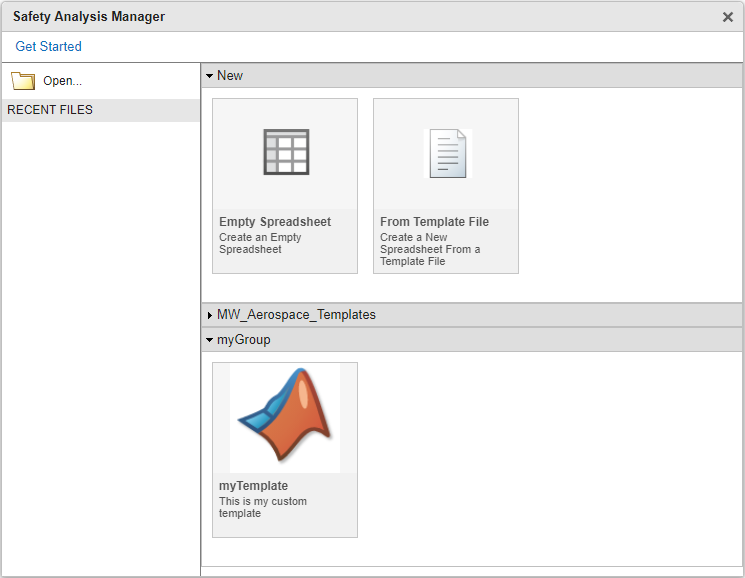Click the From Template File card title

(434, 222)
